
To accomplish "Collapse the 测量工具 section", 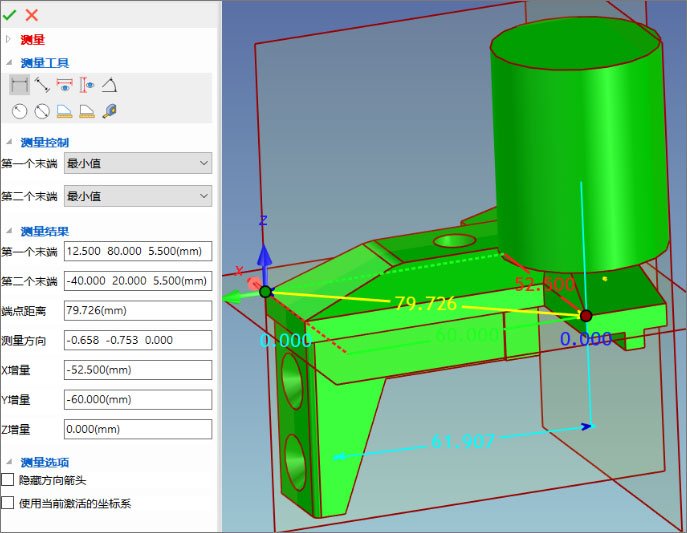I will [x=9, y=63].
